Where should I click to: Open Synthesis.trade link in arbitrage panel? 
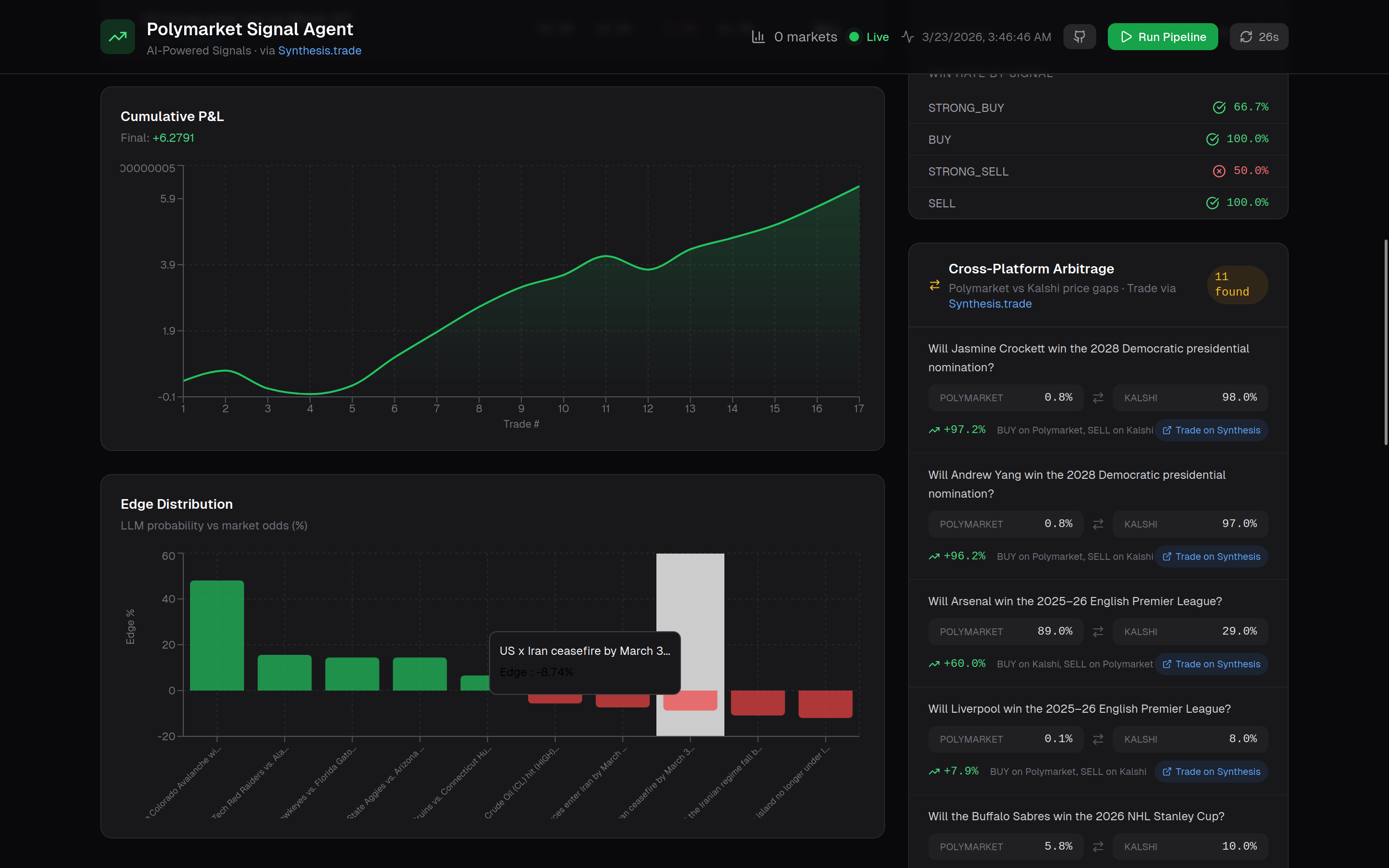[990, 304]
